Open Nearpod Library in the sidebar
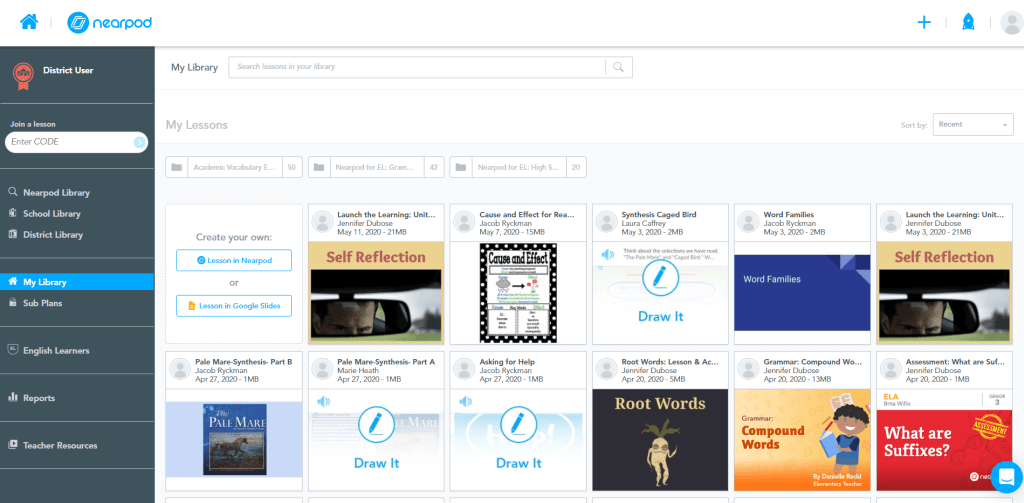Viewport: 1024px width, 503px height. pyautogui.click(x=56, y=192)
